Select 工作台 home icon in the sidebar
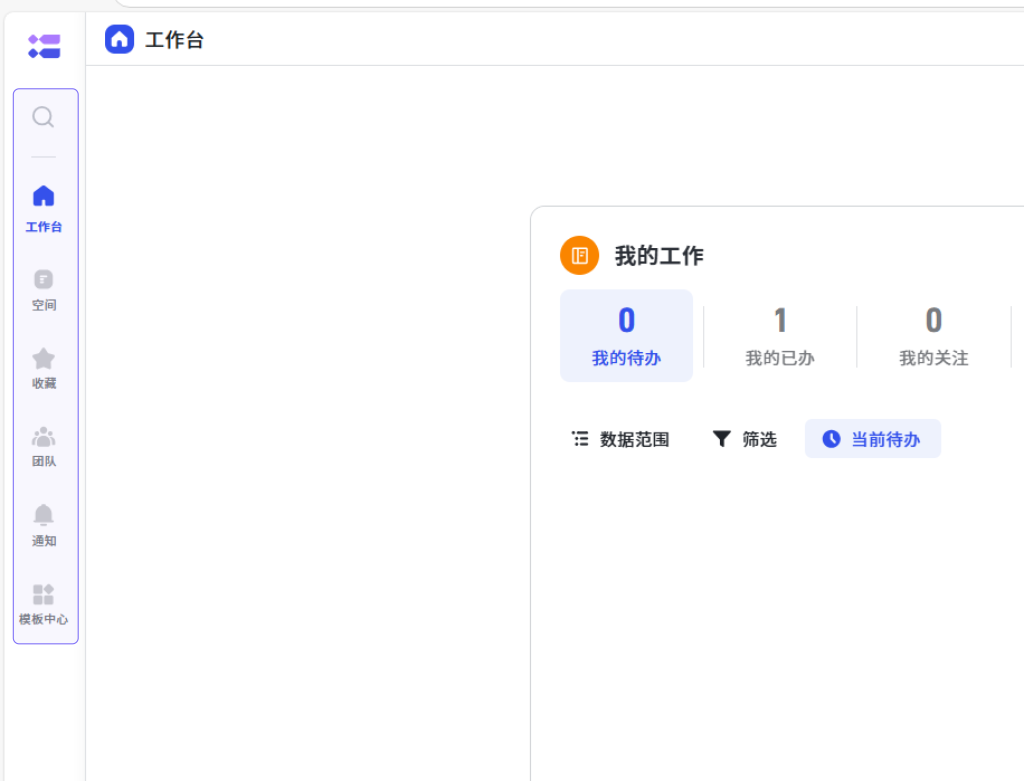This screenshot has width=1024, height=781. pos(43,207)
